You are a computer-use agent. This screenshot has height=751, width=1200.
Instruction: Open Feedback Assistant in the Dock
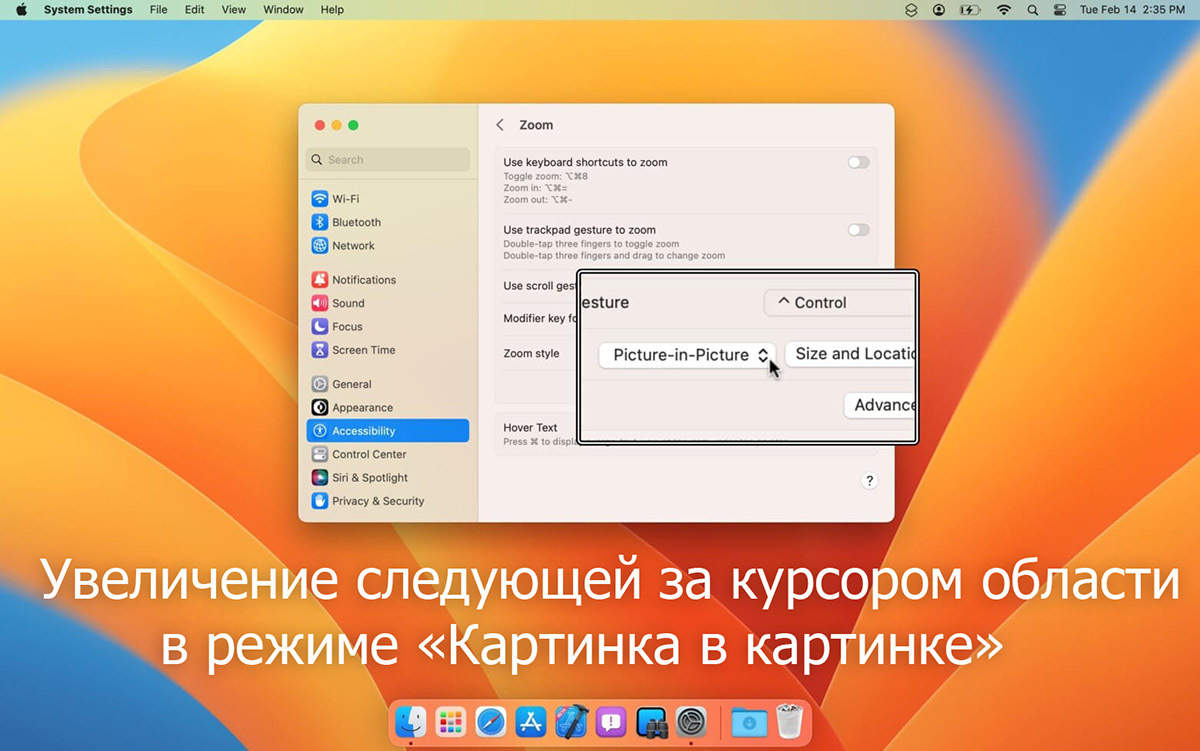(611, 720)
